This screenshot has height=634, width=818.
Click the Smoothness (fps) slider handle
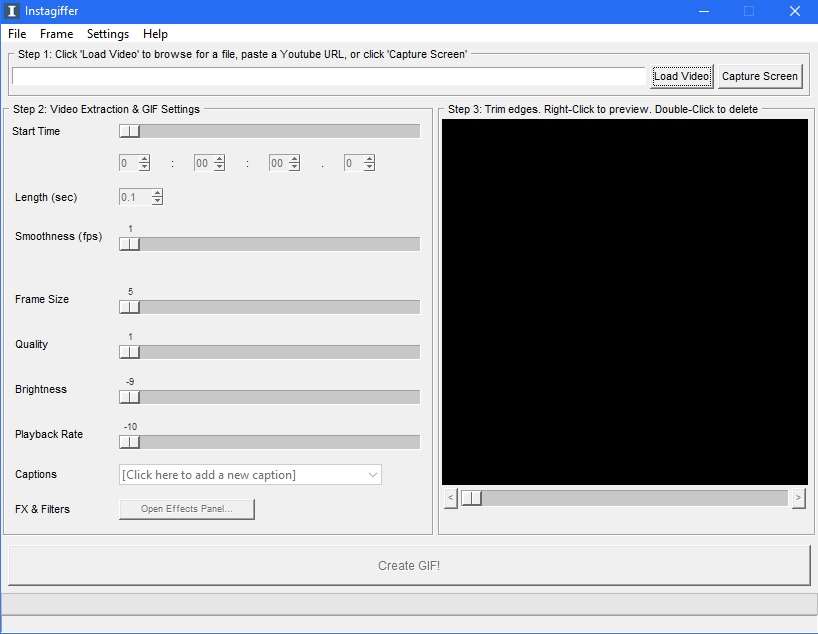[x=129, y=244]
